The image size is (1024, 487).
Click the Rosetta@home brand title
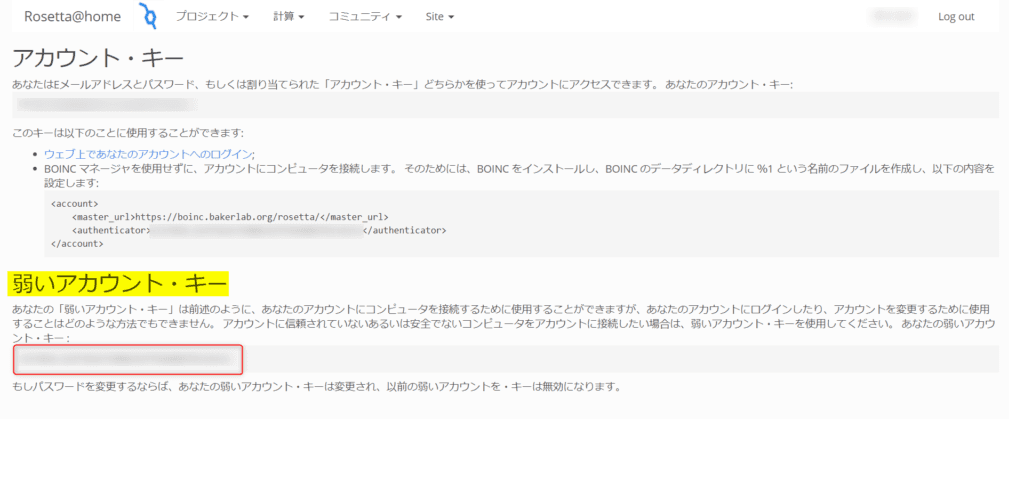[72, 16]
